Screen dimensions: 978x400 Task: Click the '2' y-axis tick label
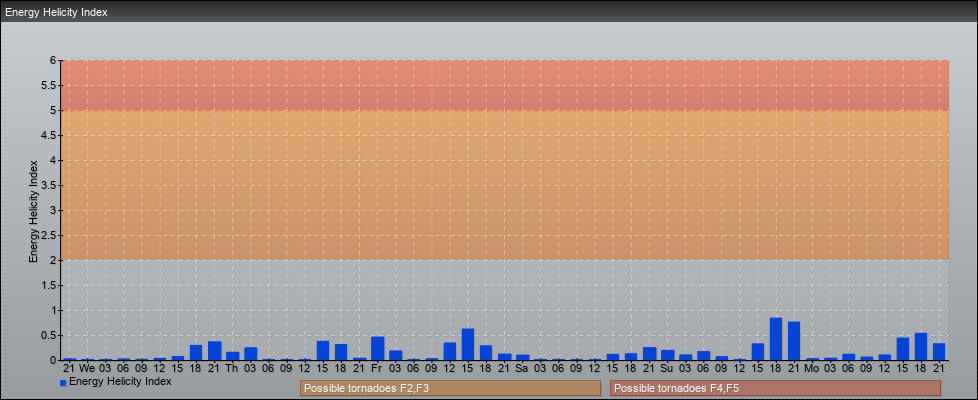click(54, 260)
